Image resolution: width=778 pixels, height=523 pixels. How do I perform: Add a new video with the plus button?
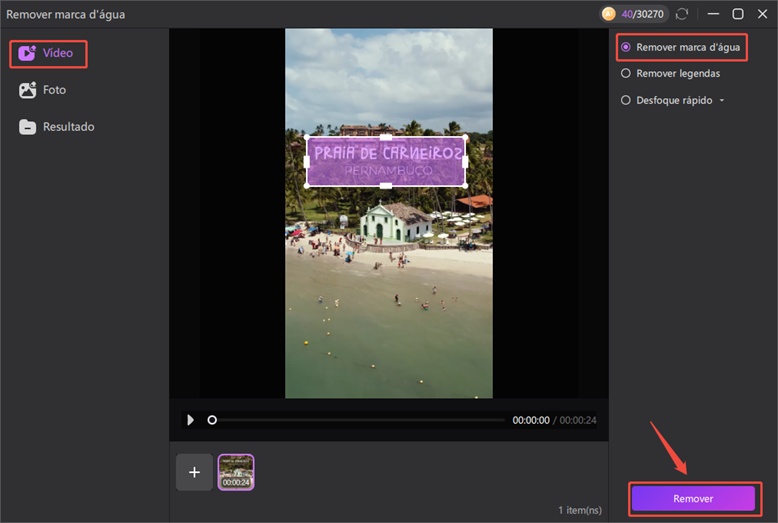click(194, 472)
